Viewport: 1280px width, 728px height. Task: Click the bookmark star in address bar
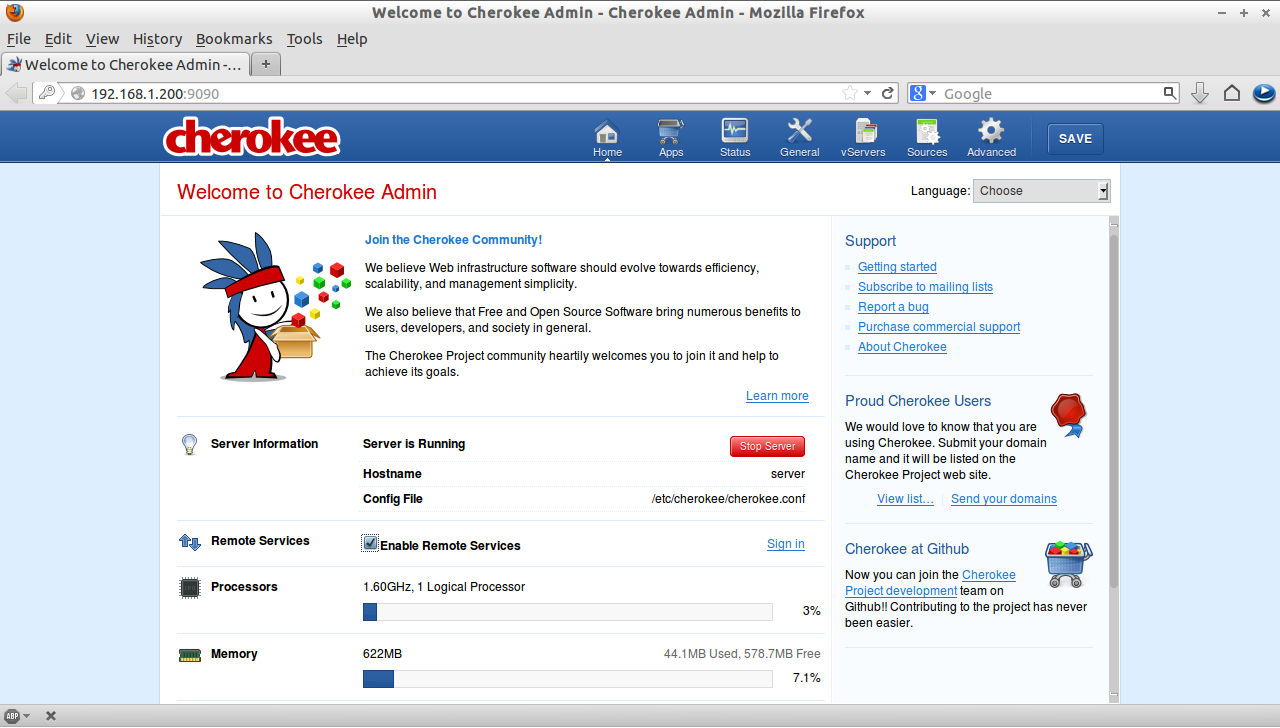pyautogui.click(x=850, y=93)
